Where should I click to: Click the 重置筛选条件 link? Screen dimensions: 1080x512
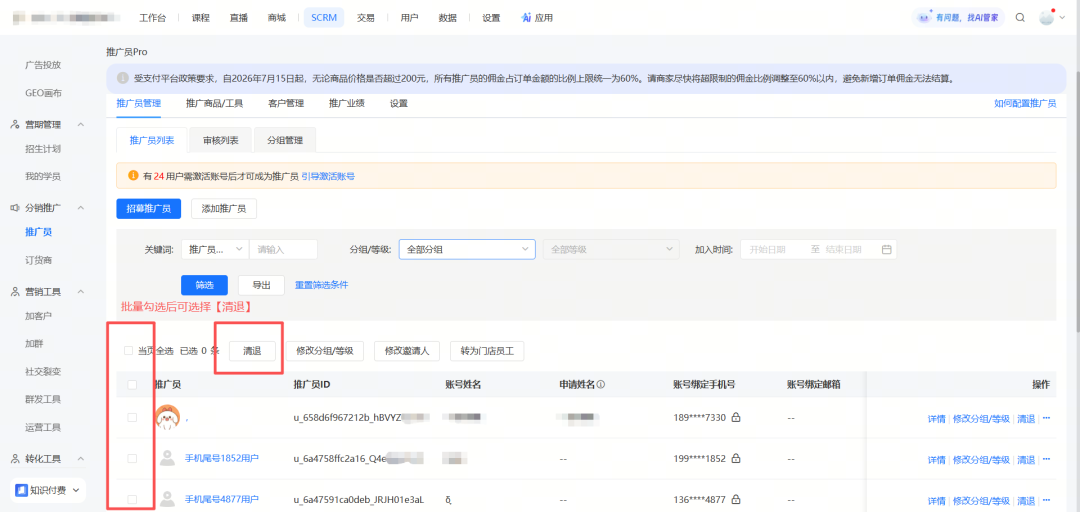pyautogui.click(x=322, y=285)
